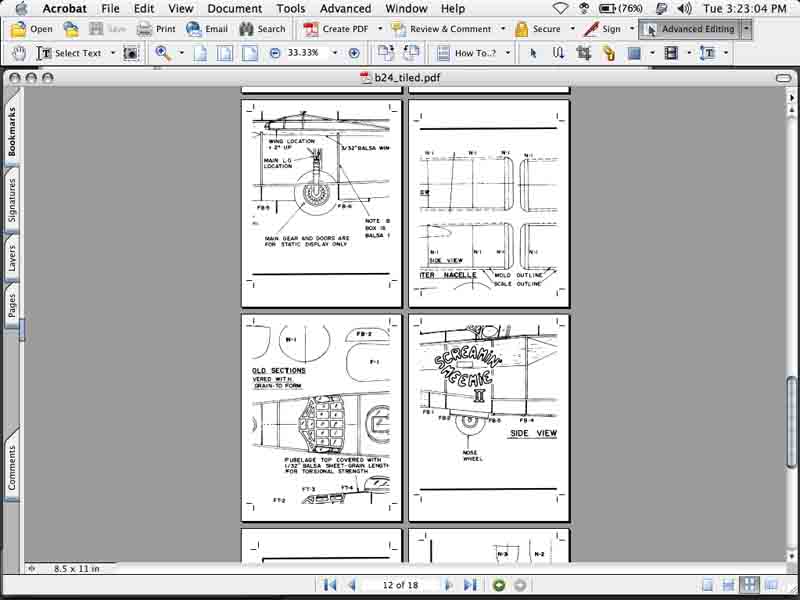The height and width of the screenshot is (600, 800).
Task: Expand the Select Text tool dropdown
Action: pos(113,53)
